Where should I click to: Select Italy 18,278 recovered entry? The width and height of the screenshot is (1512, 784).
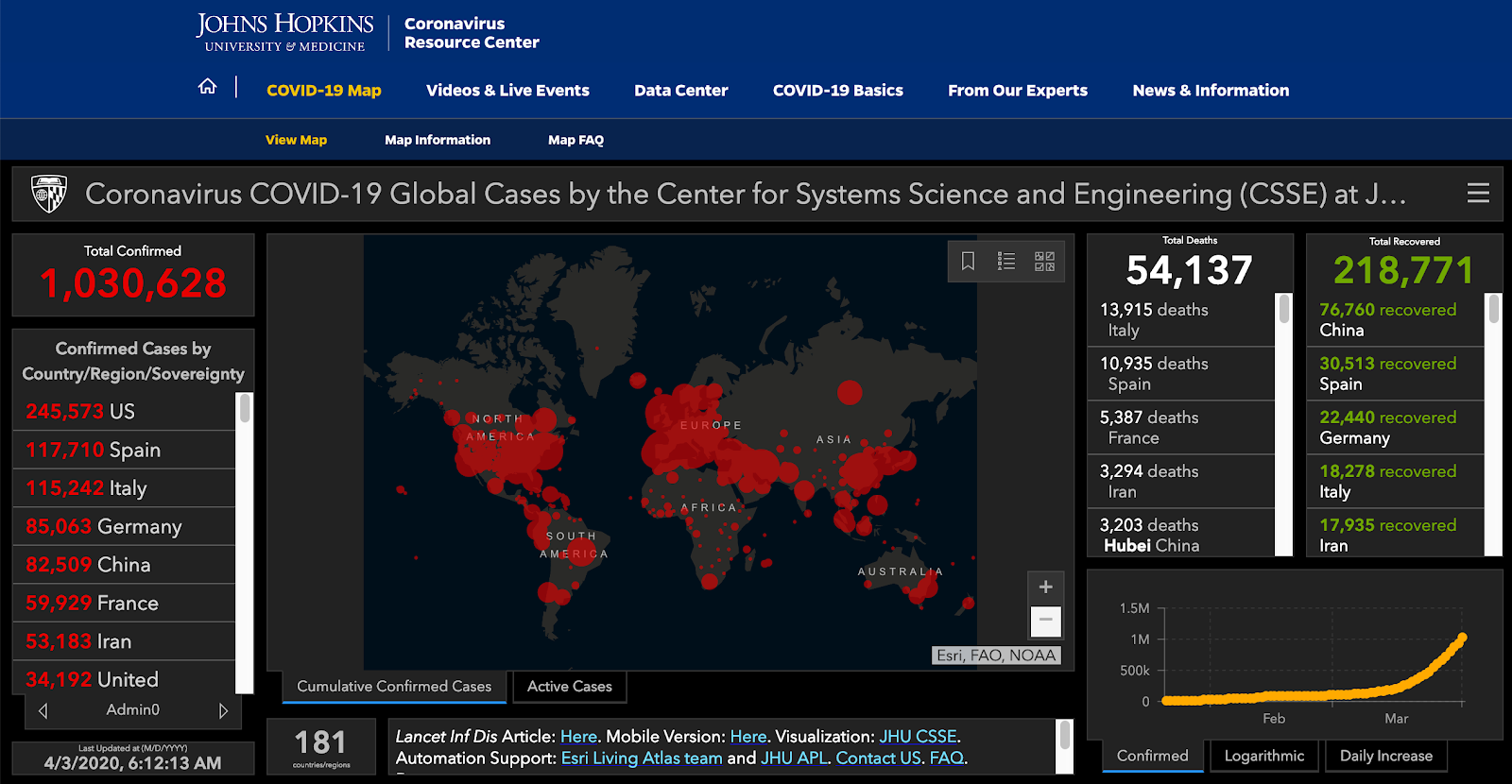pos(1395,482)
